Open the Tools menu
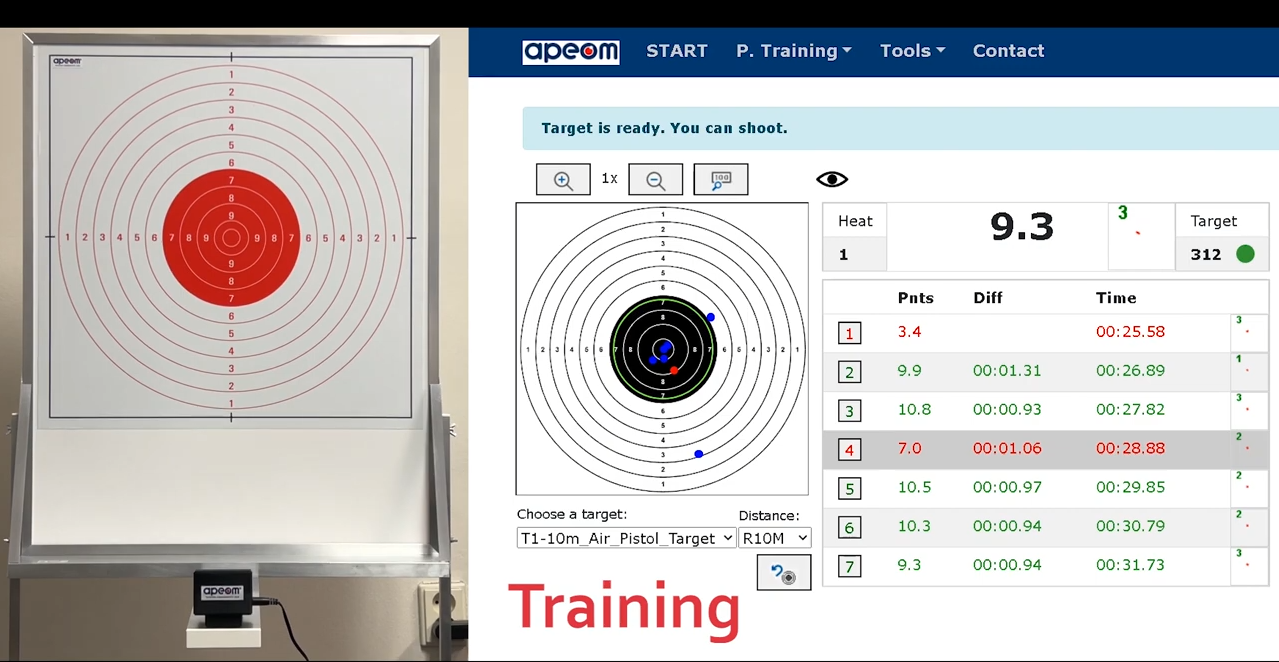This screenshot has height=662, width=1279. [912, 51]
